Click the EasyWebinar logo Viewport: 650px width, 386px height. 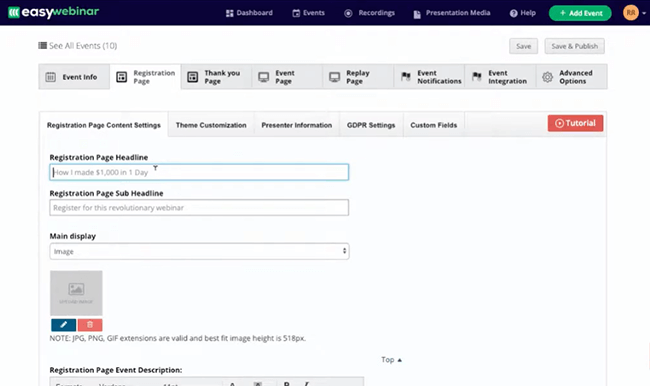coord(53,12)
